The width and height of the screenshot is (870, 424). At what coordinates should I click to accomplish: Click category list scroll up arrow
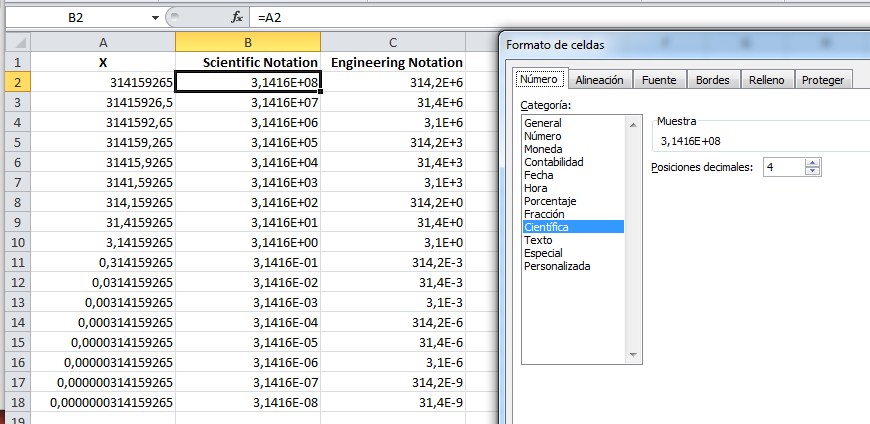coord(633,125)
